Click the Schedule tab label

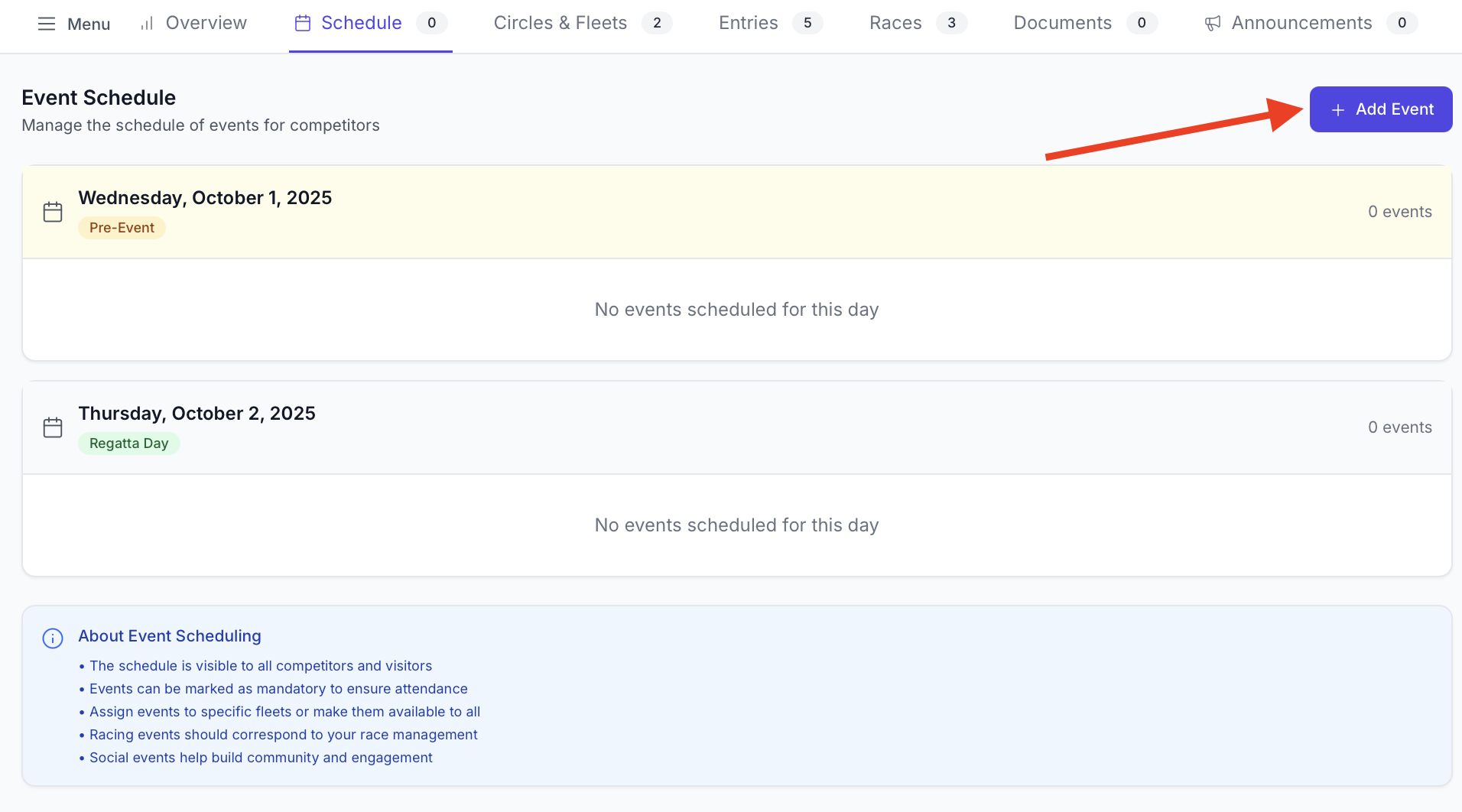click(x=362, y=23)
